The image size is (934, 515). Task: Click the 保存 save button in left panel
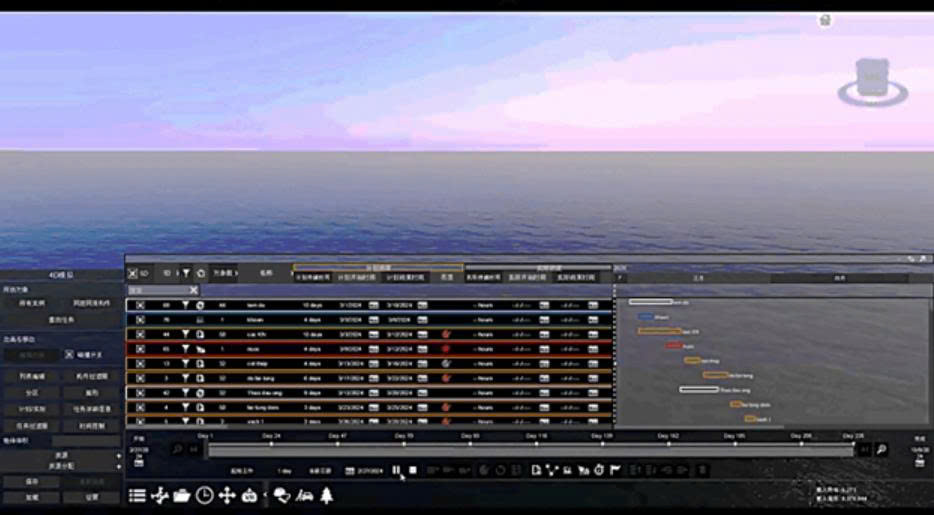click(x=32, y=482)
